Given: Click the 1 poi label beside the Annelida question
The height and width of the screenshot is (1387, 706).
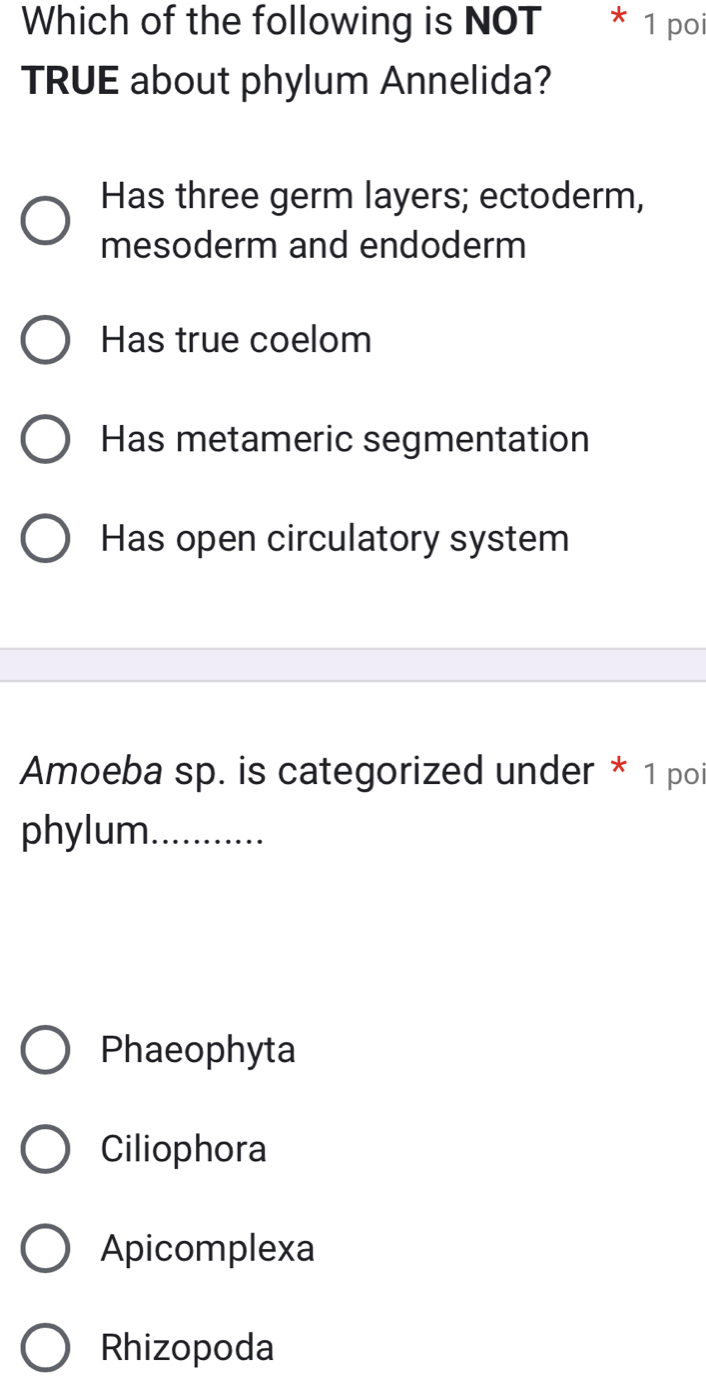Looking at the screenshot, I should [x=677, y=22].
